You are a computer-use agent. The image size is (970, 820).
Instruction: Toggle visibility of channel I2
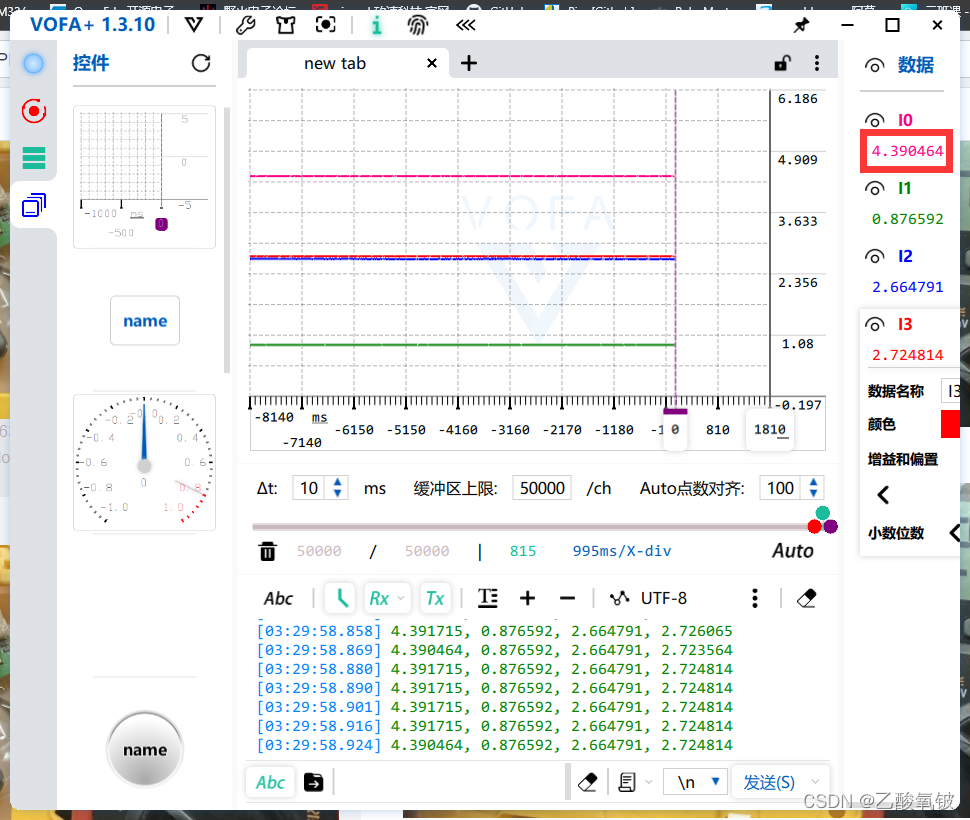[x=874, y=256]
